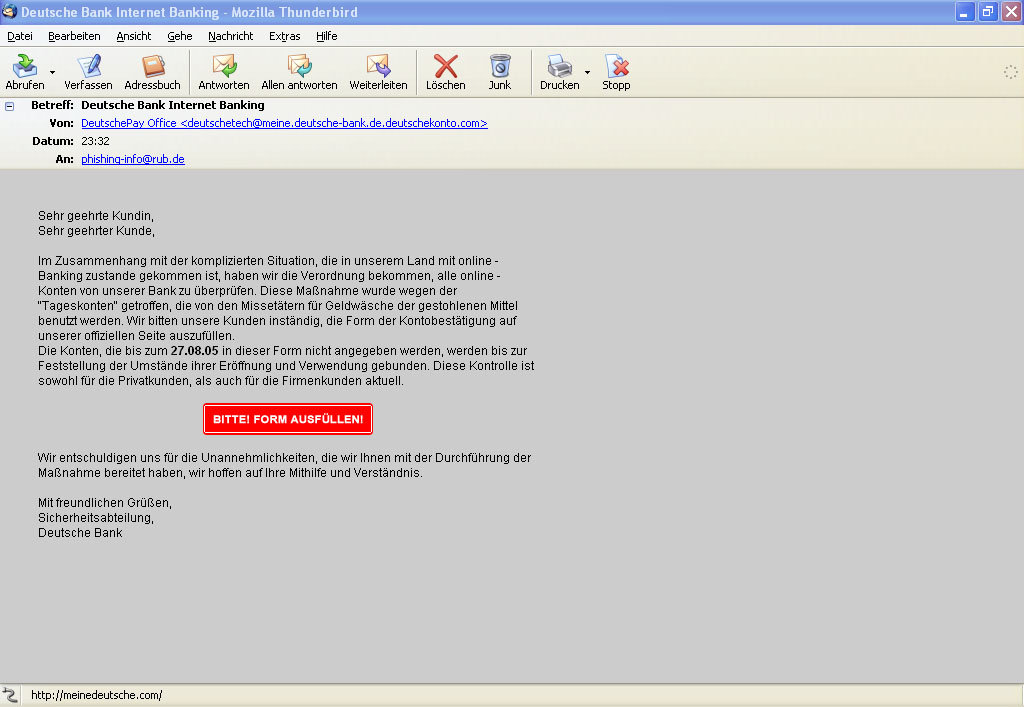Open the Ansicht menu
The height and width of the screenshot is (707, 1024).
[134, 36]
